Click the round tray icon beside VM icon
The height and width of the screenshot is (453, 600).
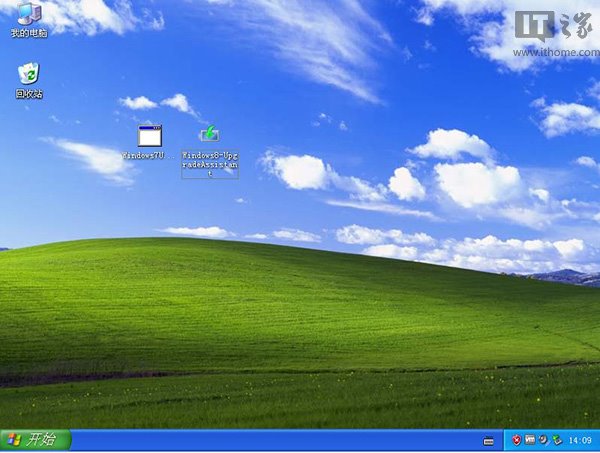click(x=543, y=440)
